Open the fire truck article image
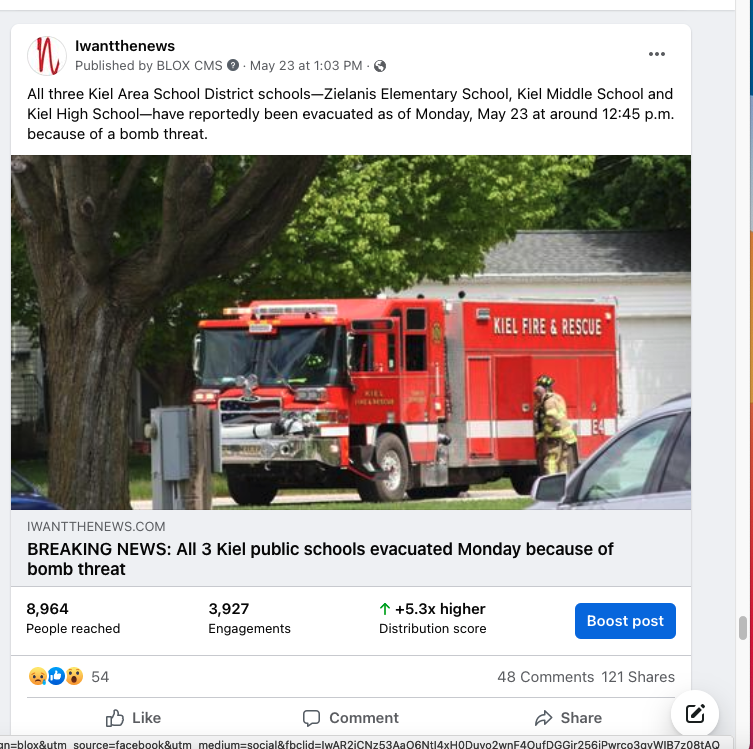 pyautogui.click(x=351, y=332)
